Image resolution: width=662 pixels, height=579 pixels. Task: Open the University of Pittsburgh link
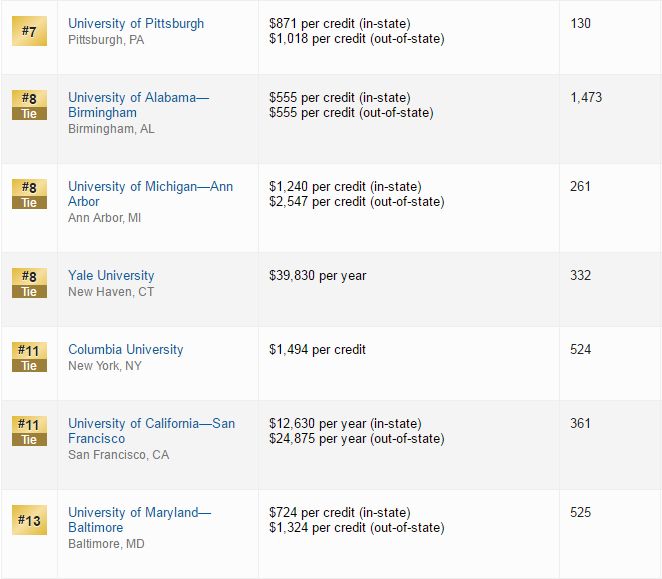136,24
